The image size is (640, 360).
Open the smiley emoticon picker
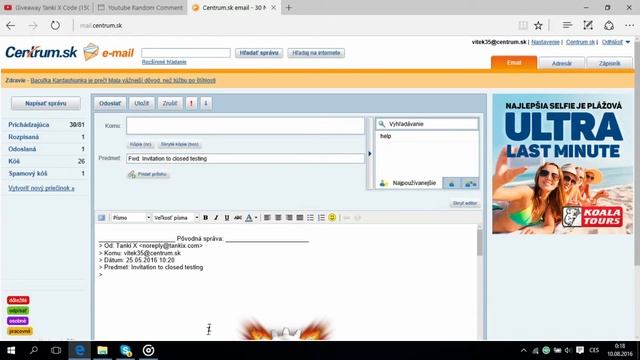pos(332,218)
